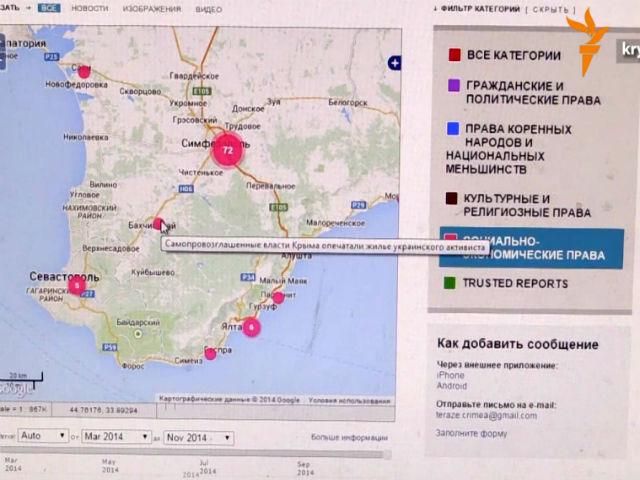Viewport: 640px width, 480px height.
Task: Switch to ВИДЕО tab
Action: (x=209, y=9)
